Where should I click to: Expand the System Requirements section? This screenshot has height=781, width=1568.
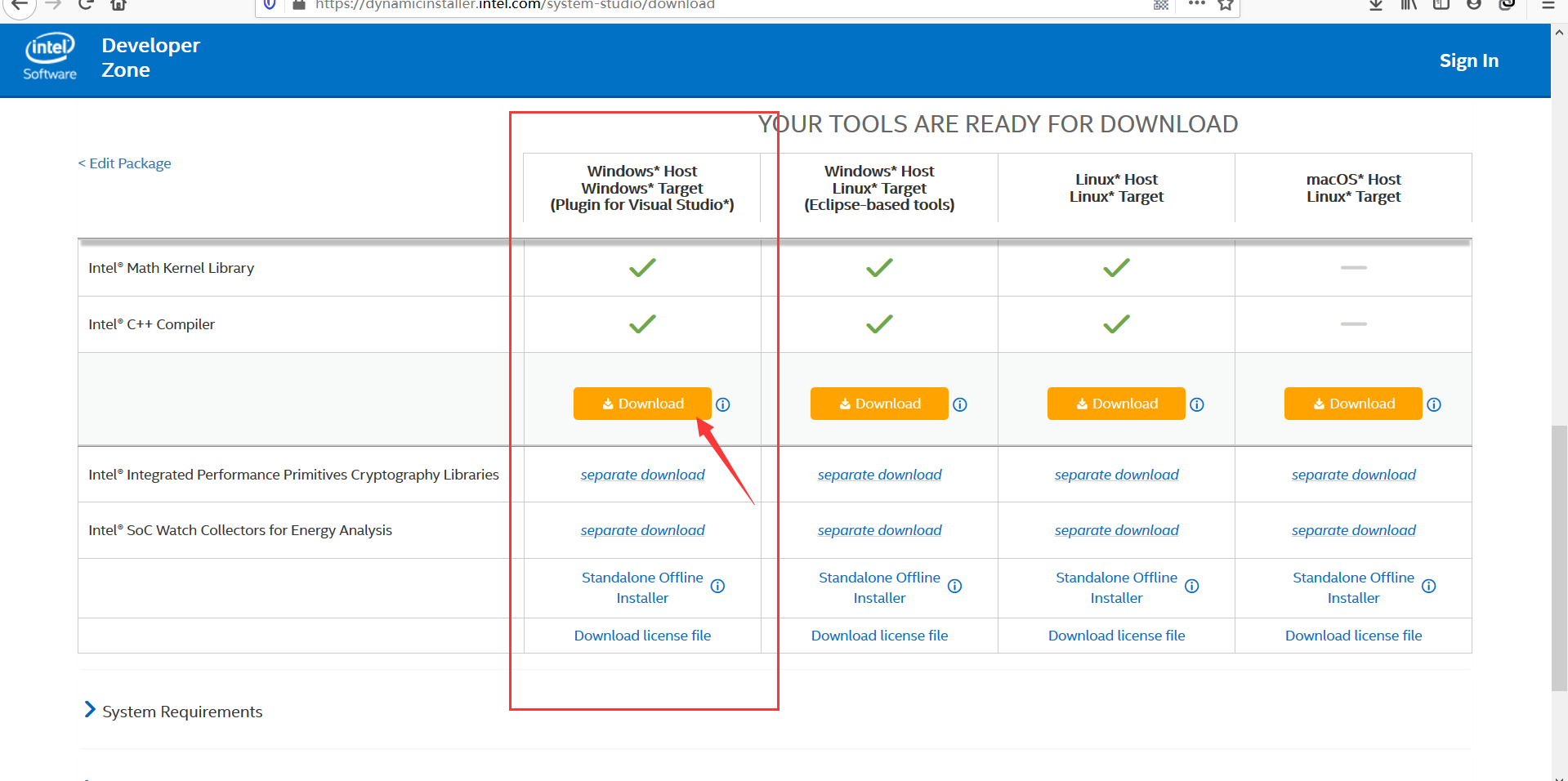tap(173, 712)
